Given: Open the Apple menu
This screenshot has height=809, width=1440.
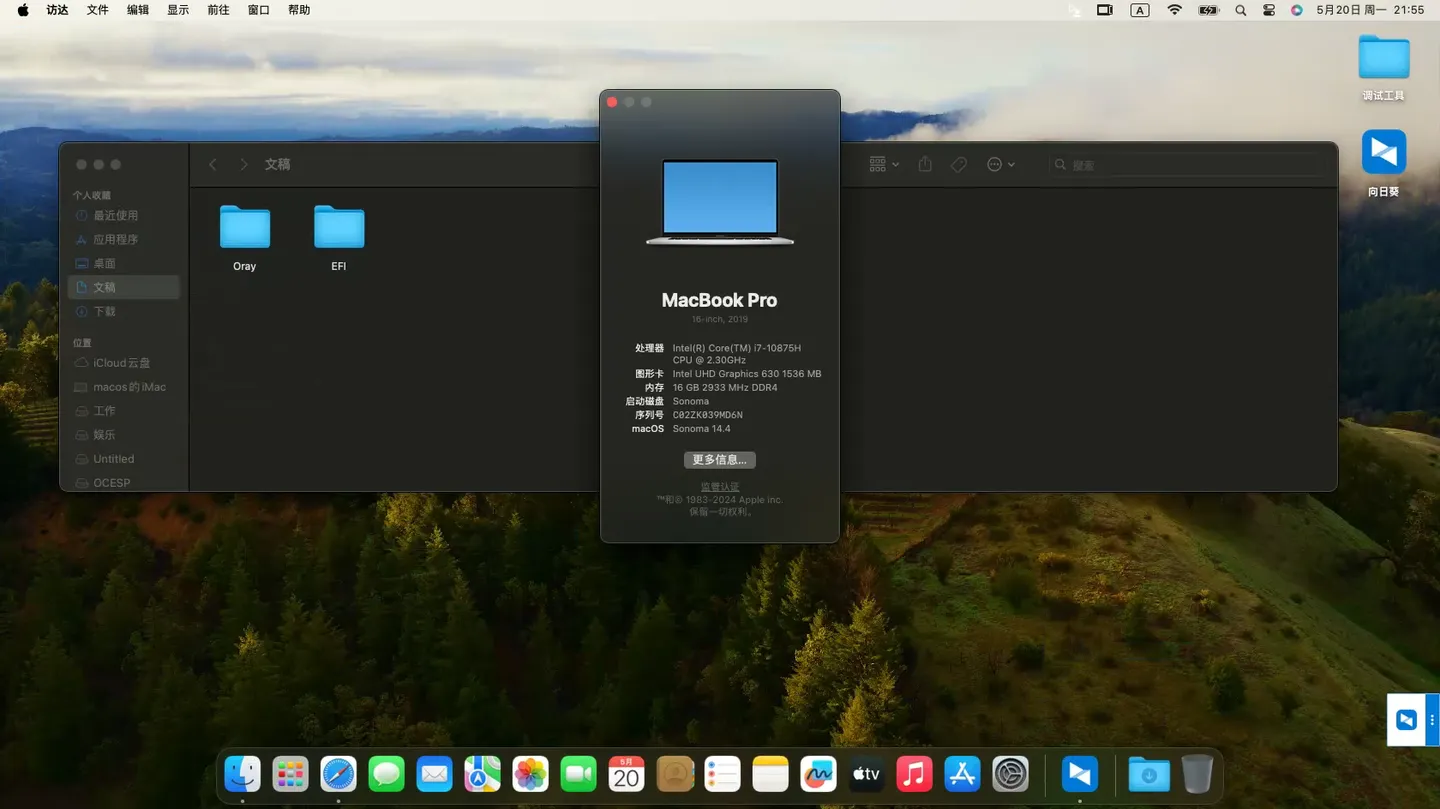Looking at the screenshot, I should click(x=23, y=10).
